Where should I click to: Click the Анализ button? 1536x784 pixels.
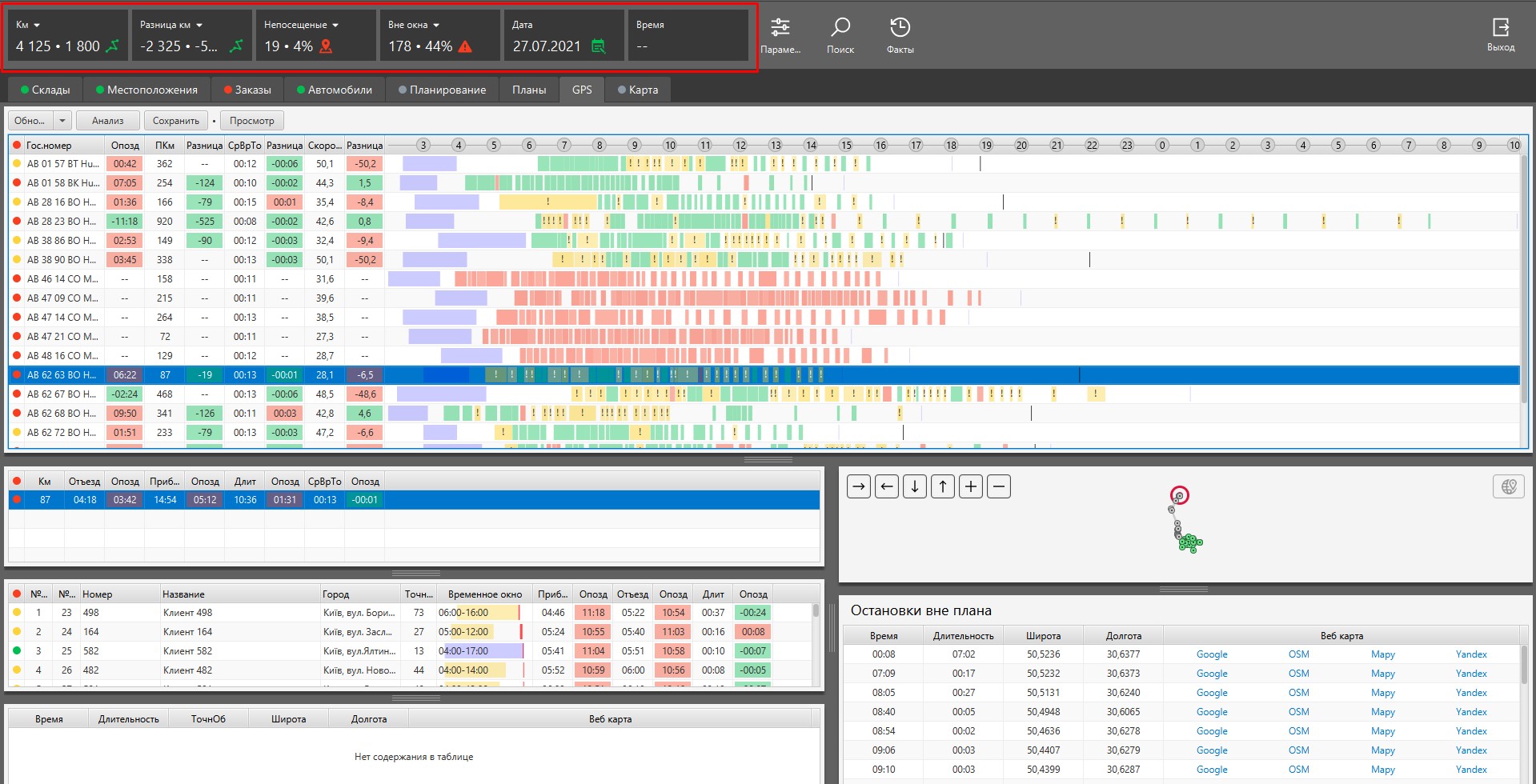point(108,121)
